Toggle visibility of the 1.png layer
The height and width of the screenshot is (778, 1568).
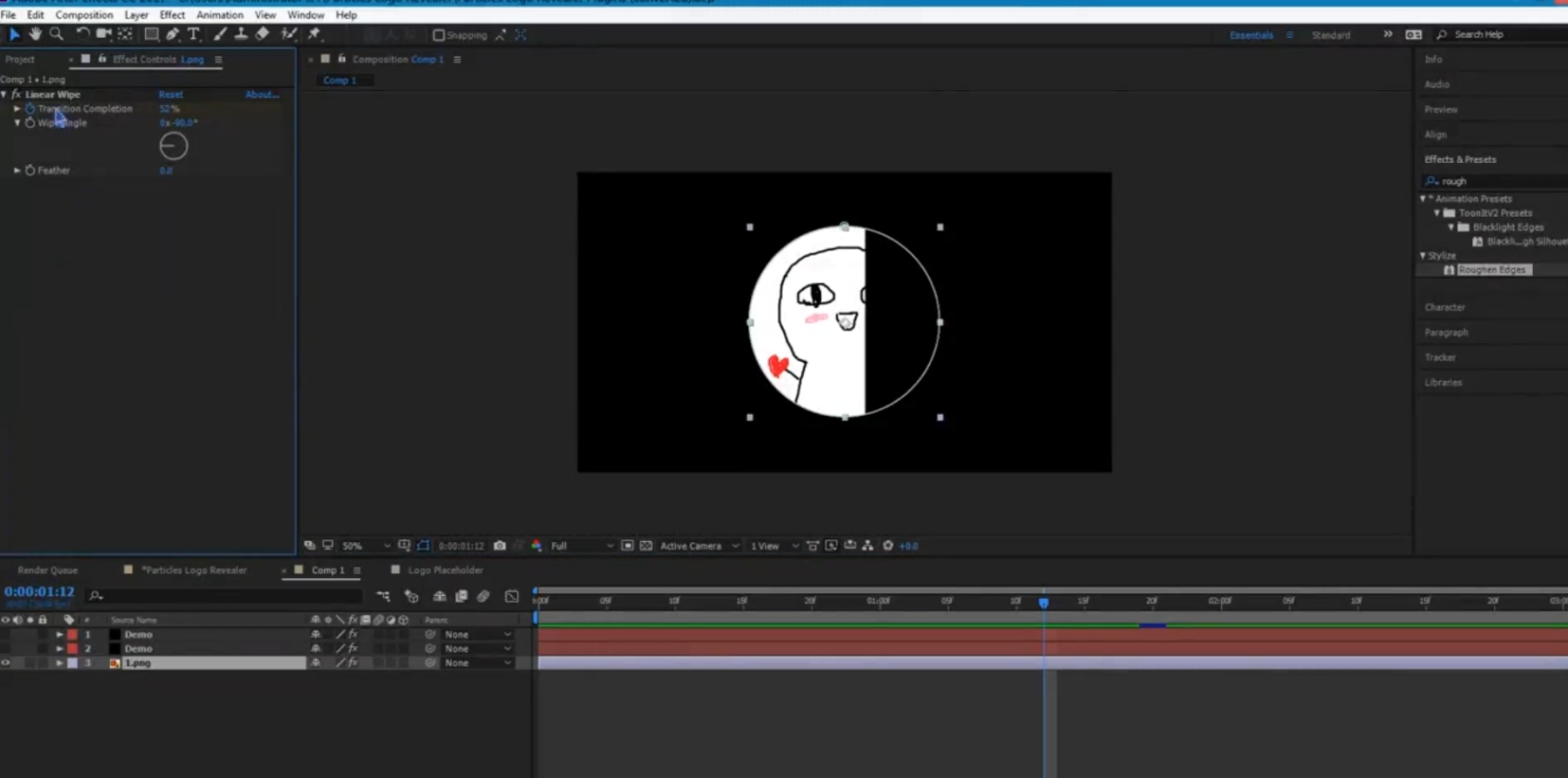6,663
